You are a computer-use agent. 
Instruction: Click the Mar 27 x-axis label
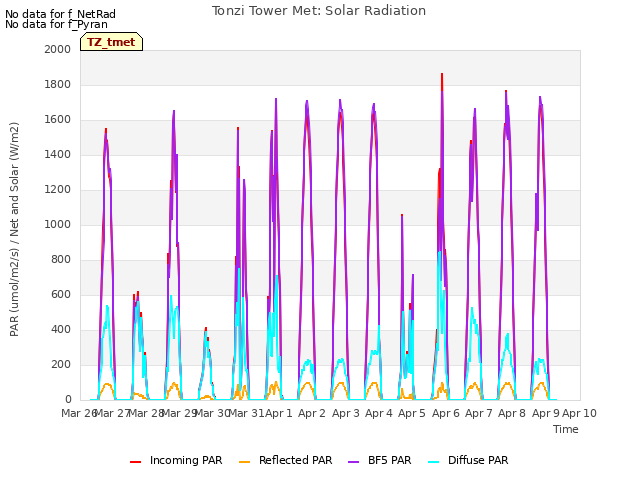click(112, 413)
